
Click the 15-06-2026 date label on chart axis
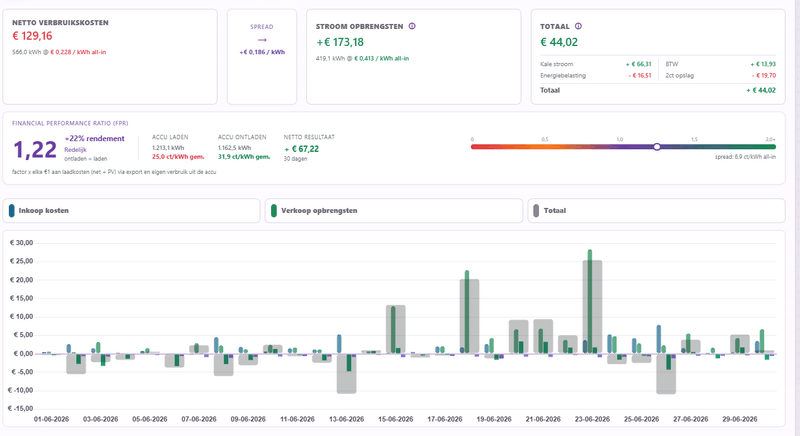[x=395, y=419]
